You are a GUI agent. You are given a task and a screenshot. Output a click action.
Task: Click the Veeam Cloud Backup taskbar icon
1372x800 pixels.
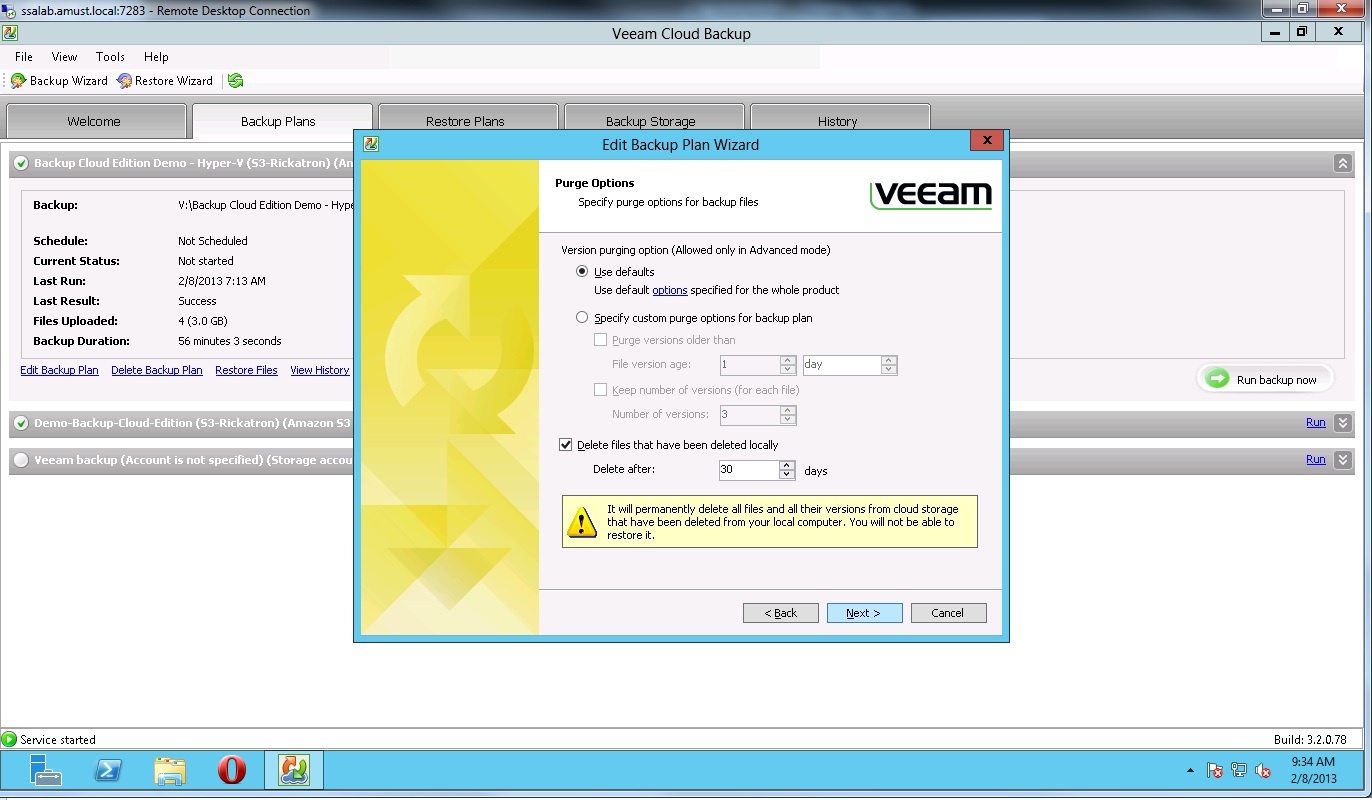tap(294, 770)
